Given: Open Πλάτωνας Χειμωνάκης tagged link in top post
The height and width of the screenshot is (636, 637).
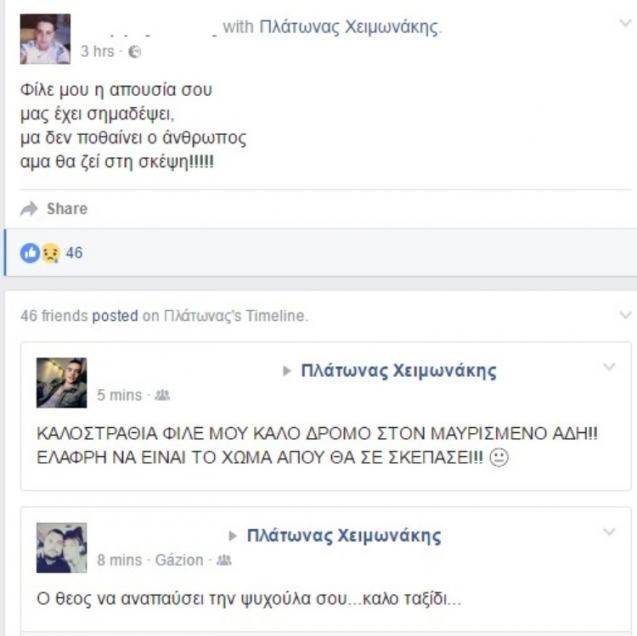Looking at the screenshot, I should tap(349, 27).
